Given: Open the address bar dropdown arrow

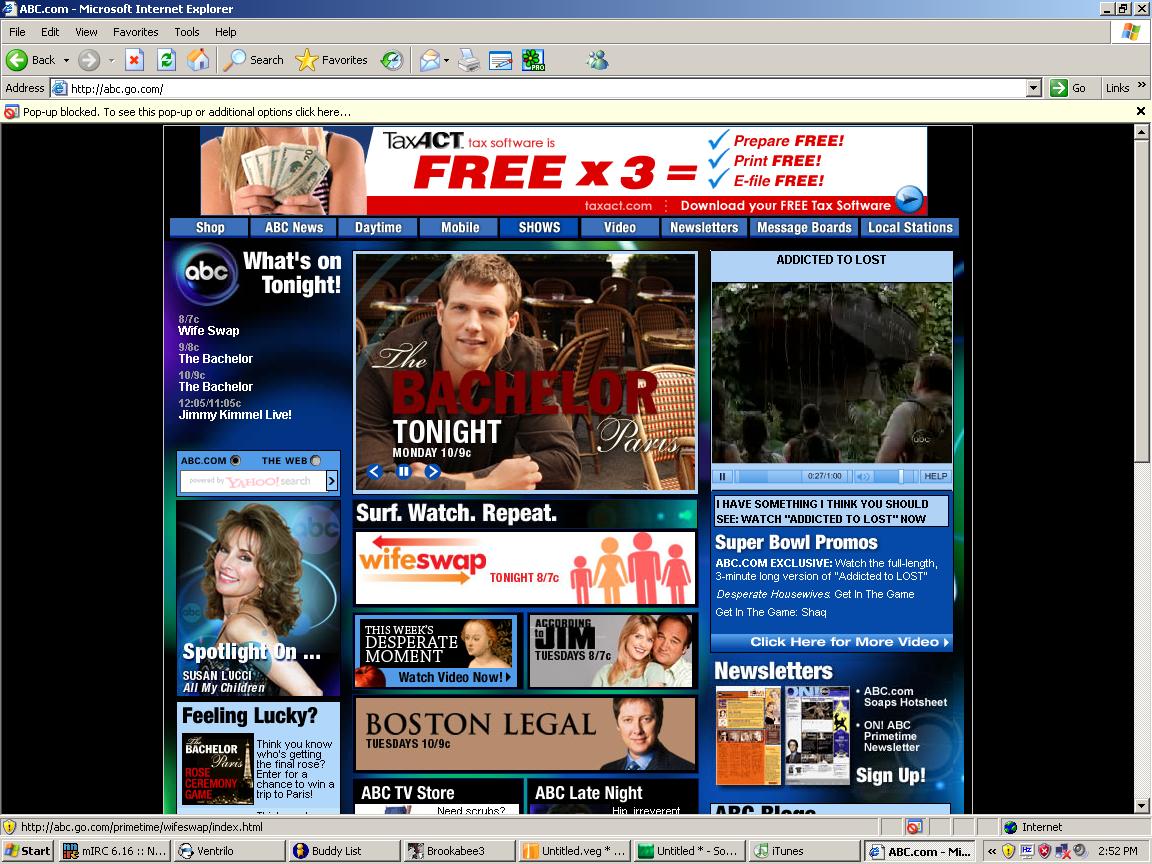Looking at the screenshot, I should [x=1034, y=88].
